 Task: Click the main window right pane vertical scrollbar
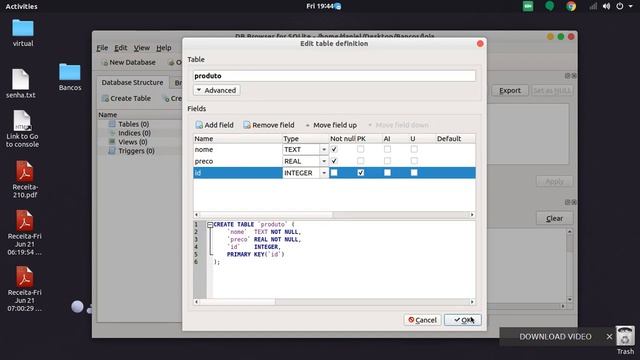point(570,265)
